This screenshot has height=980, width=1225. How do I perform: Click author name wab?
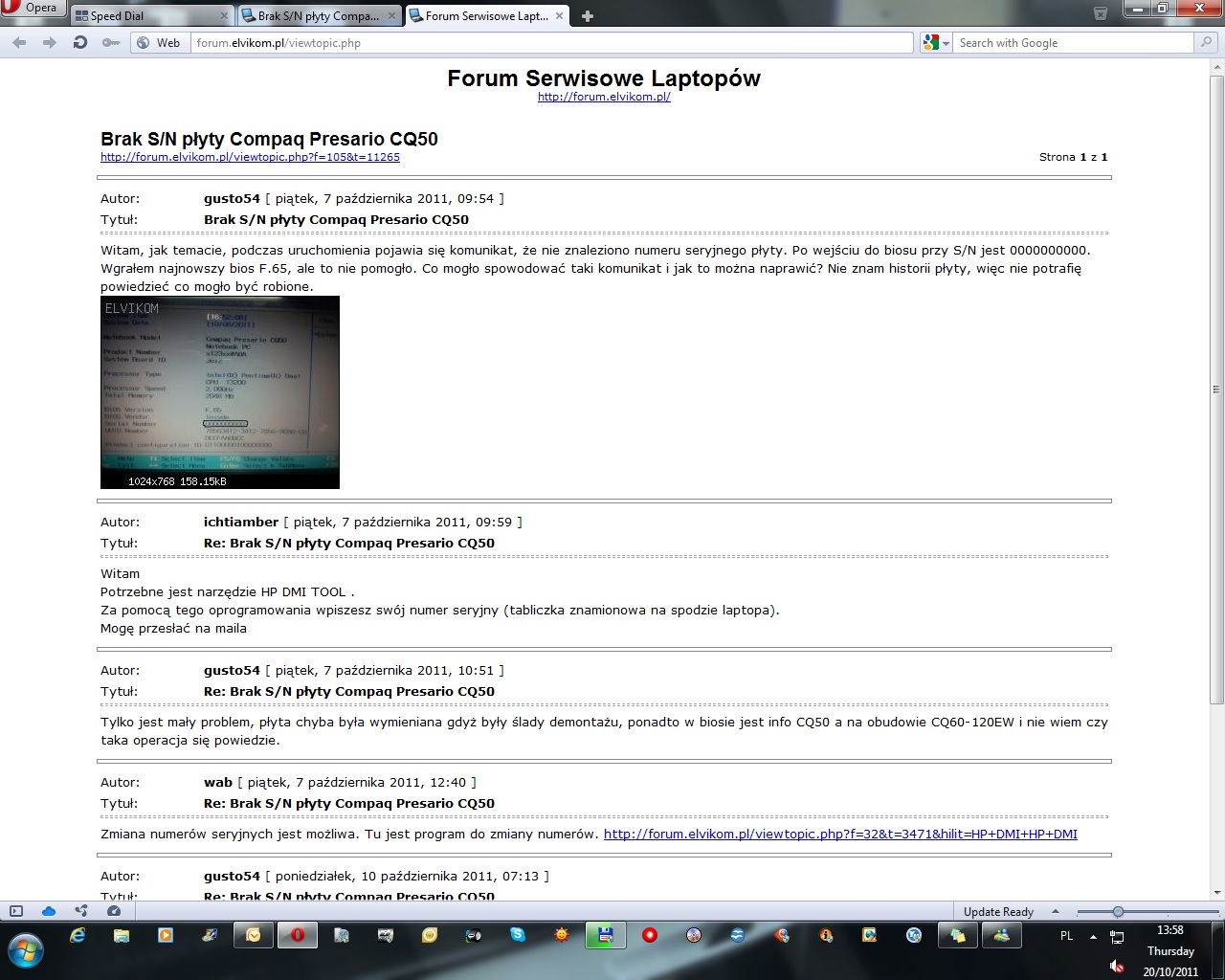[218, 782]
